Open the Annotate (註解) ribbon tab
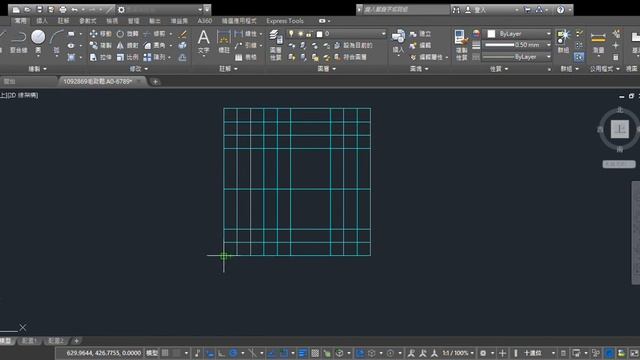640x360 pixels. (63, 20)
